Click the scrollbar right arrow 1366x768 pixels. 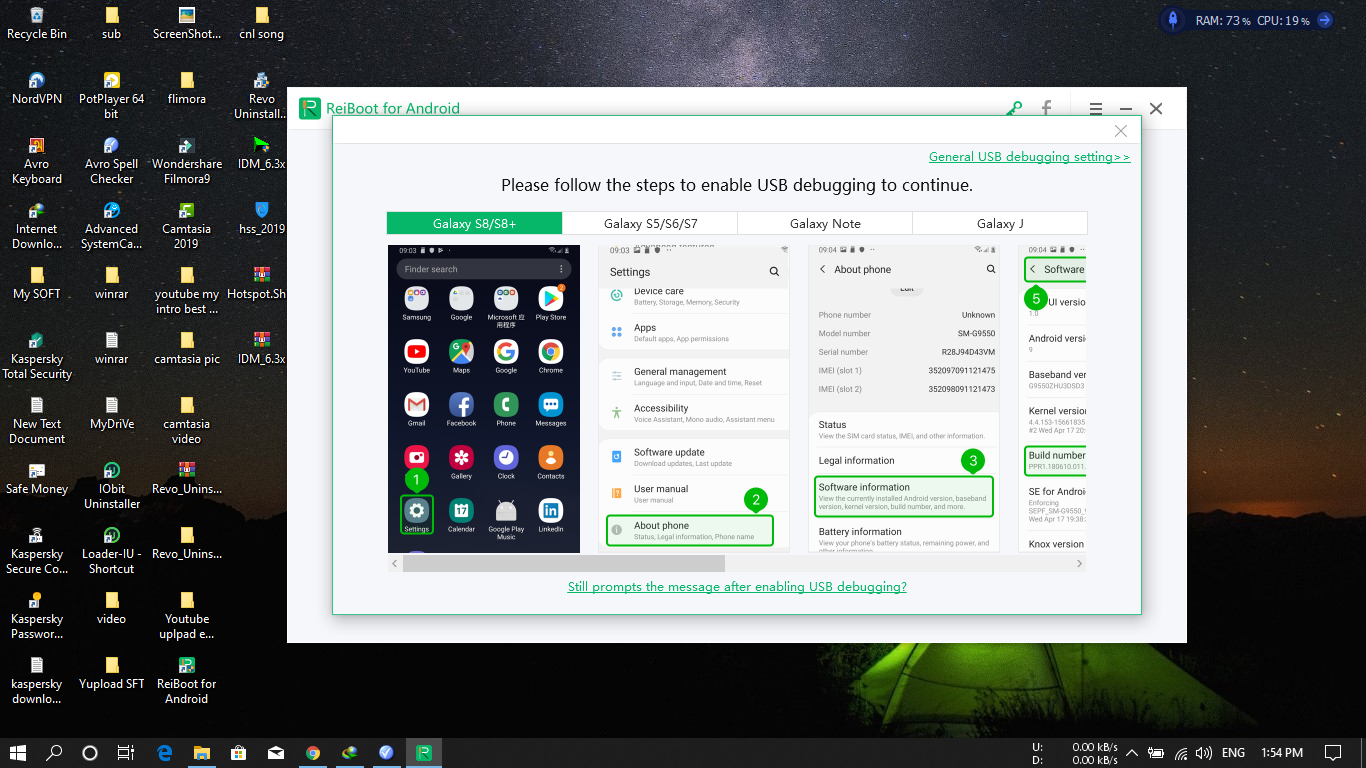[1079, 564]
